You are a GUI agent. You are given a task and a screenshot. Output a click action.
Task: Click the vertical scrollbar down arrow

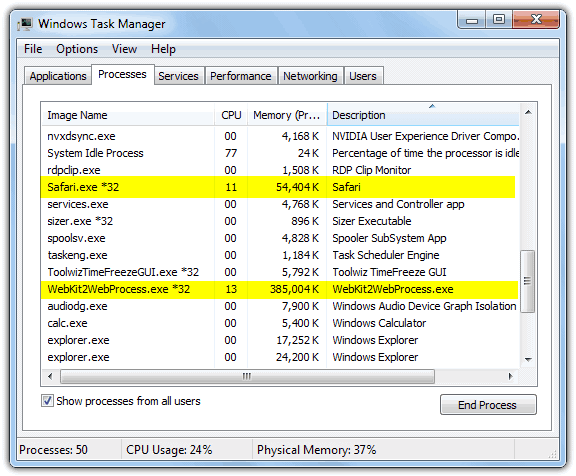click(528, 360)
